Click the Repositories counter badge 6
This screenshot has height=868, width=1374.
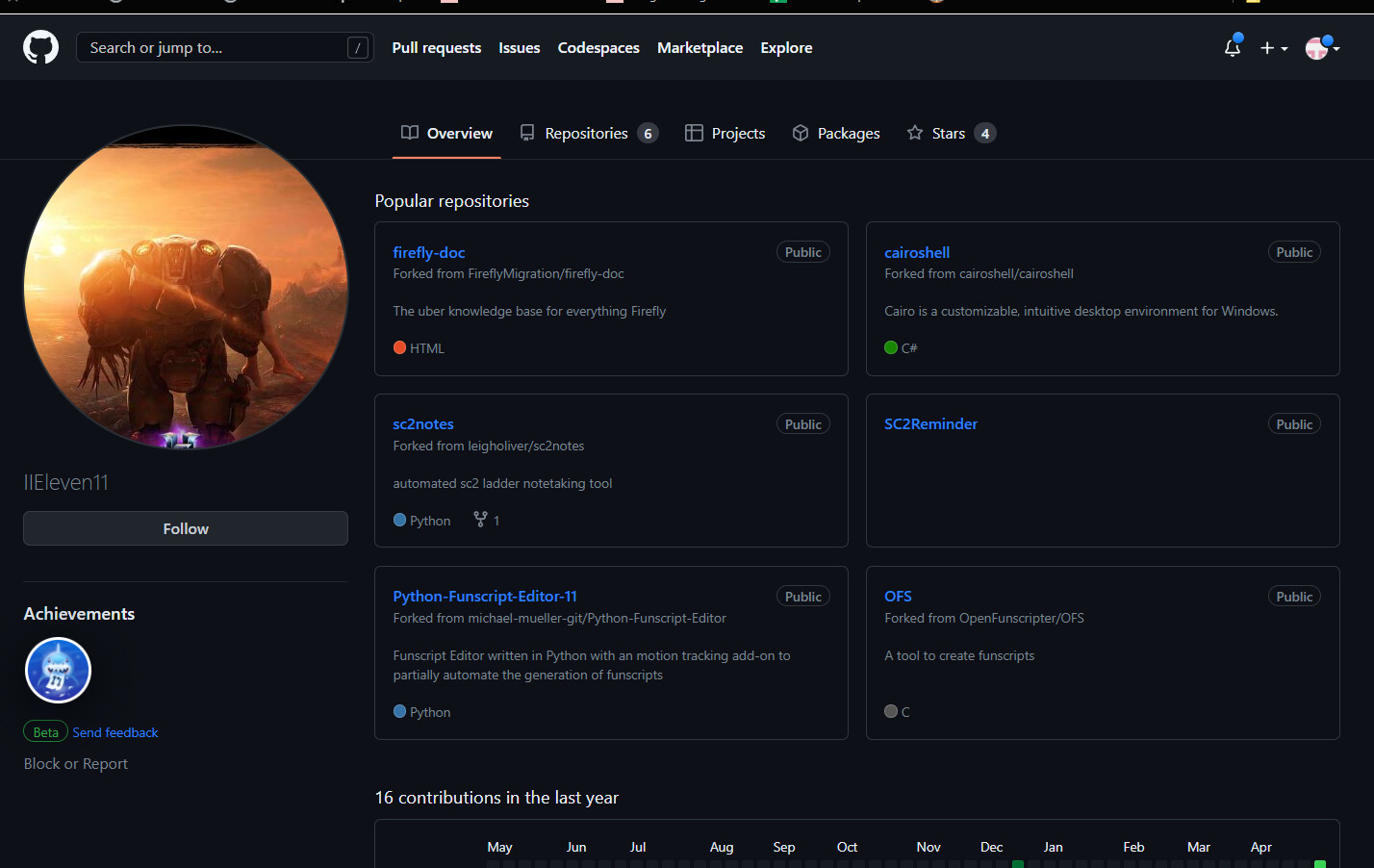click(648, 134)
